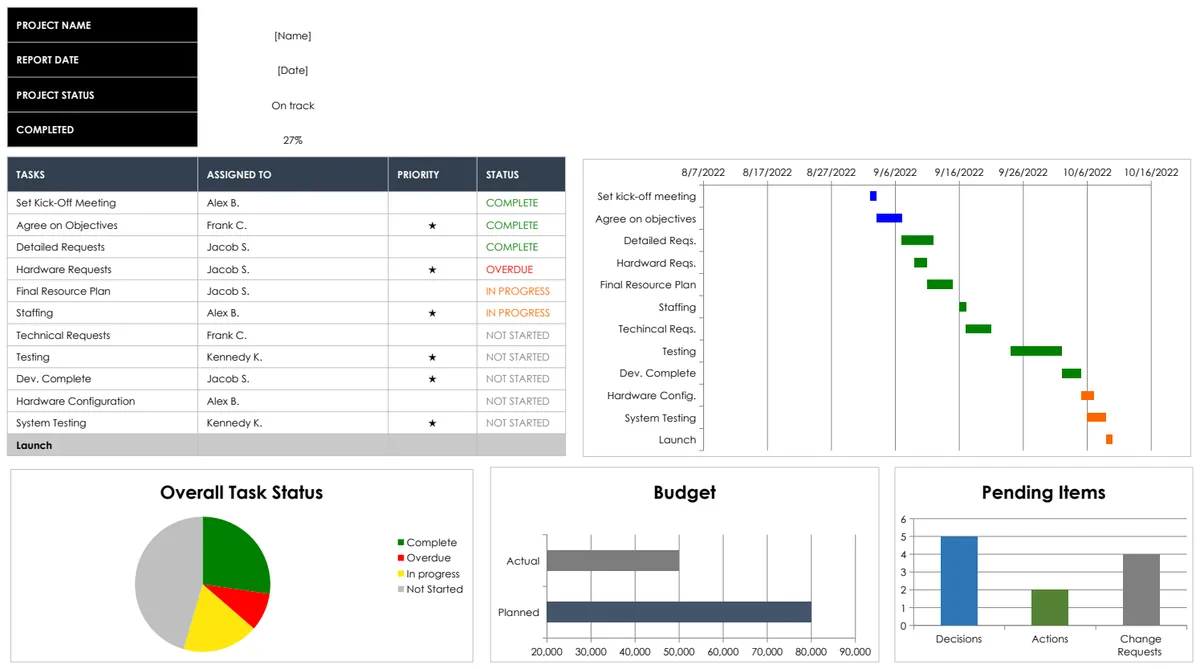Click the IN PROGRESS status for Final Resource Plan
The image size is (1200, 669).
(518, 291)
